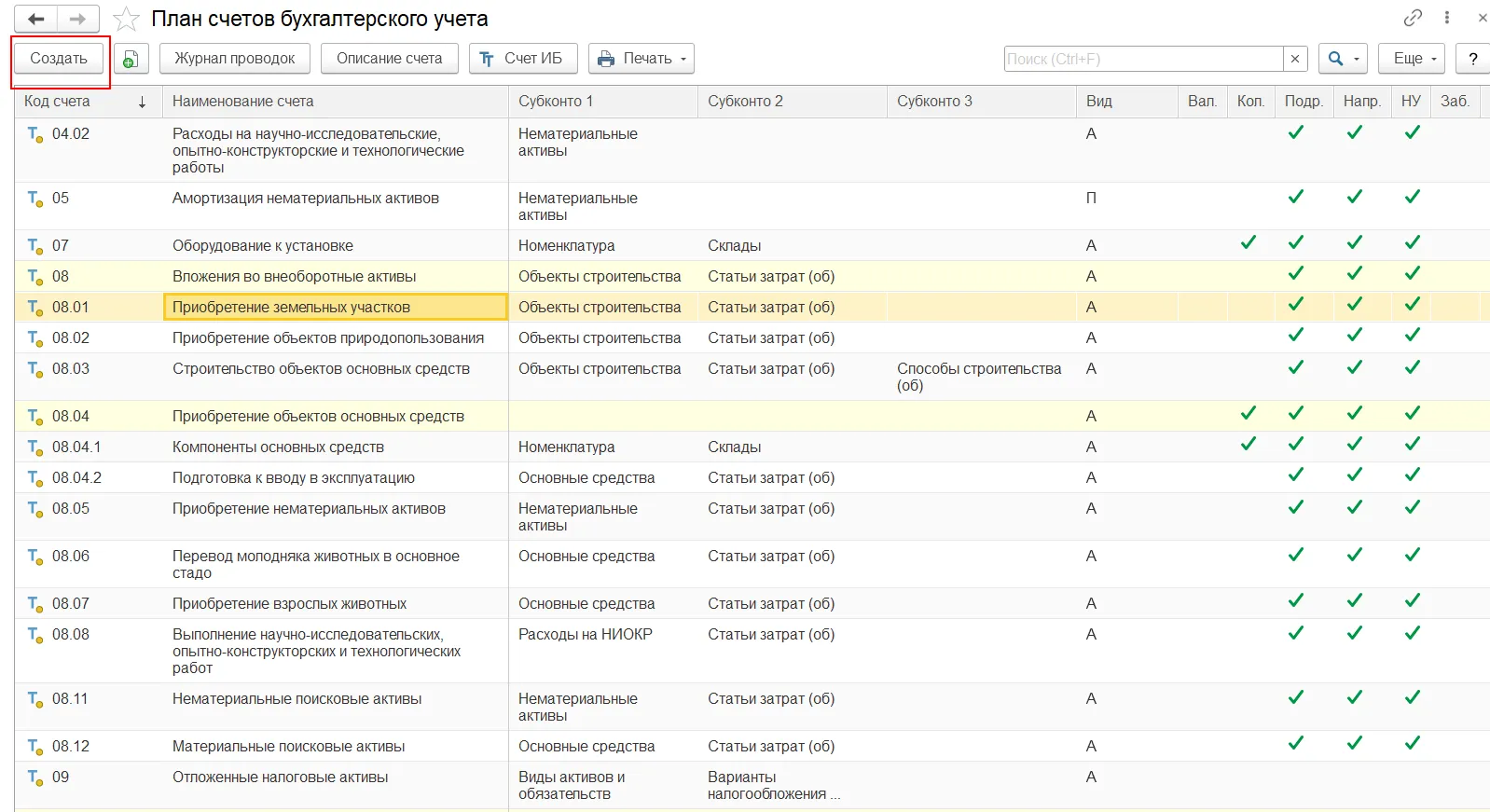Click the Подр. checkmark in row 05
This screenshot has width=1490, height=812.
click(x=1296, y=197)
